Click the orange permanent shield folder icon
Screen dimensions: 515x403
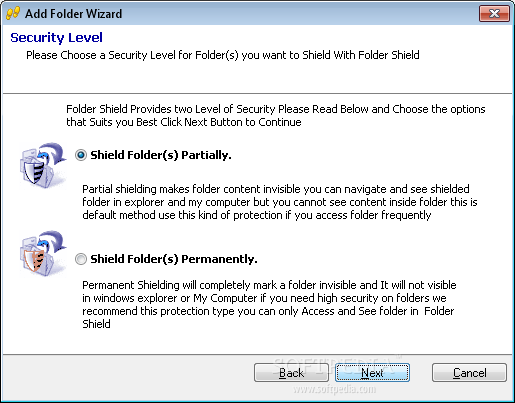click(42, 253)
